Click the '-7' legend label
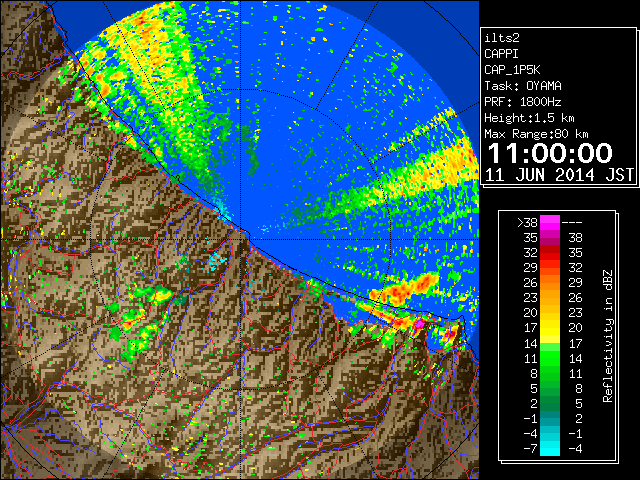Viewport: 640px width, 480px height. tap(530, 449)
